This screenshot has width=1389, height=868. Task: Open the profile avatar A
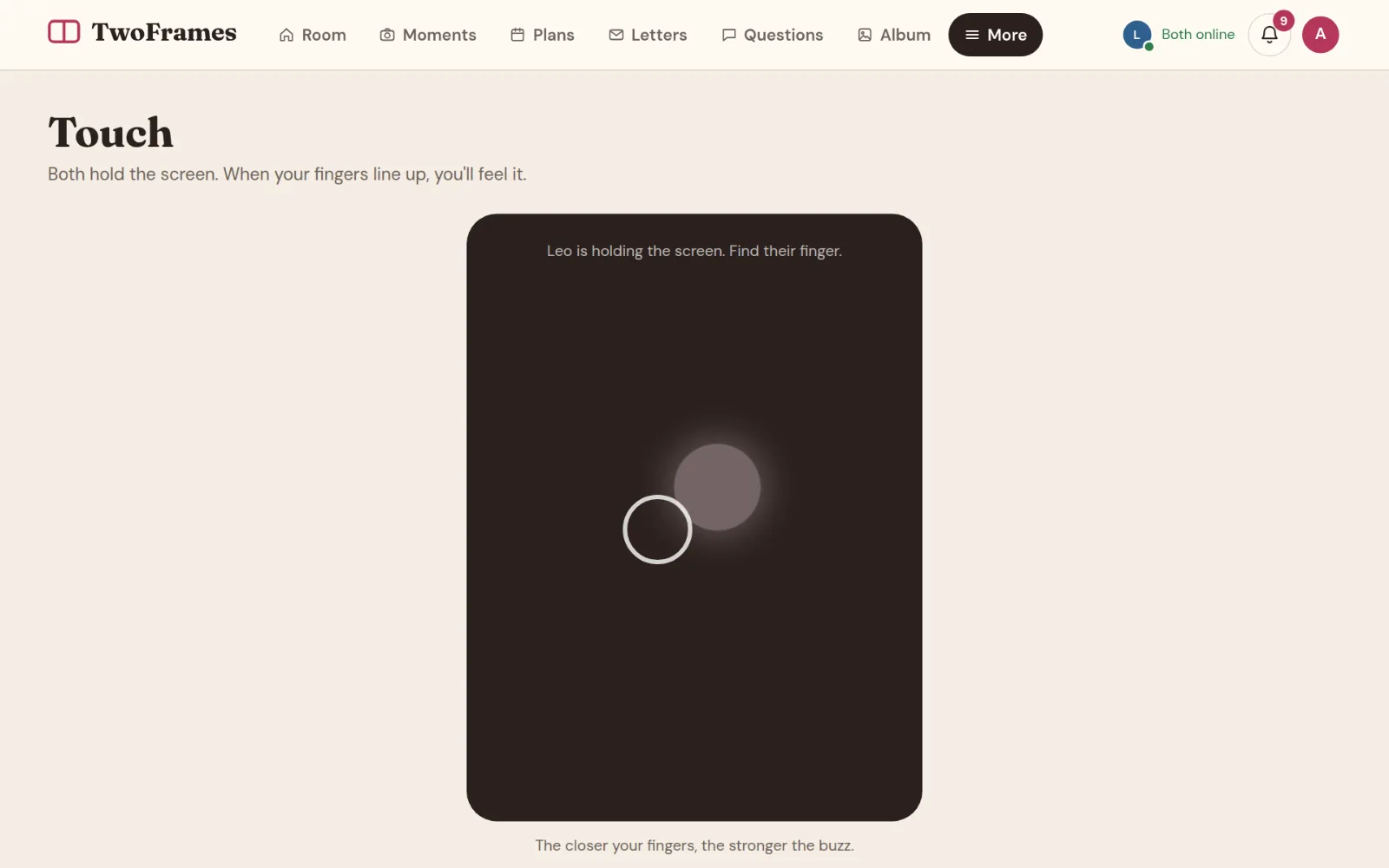point(1320,35)
